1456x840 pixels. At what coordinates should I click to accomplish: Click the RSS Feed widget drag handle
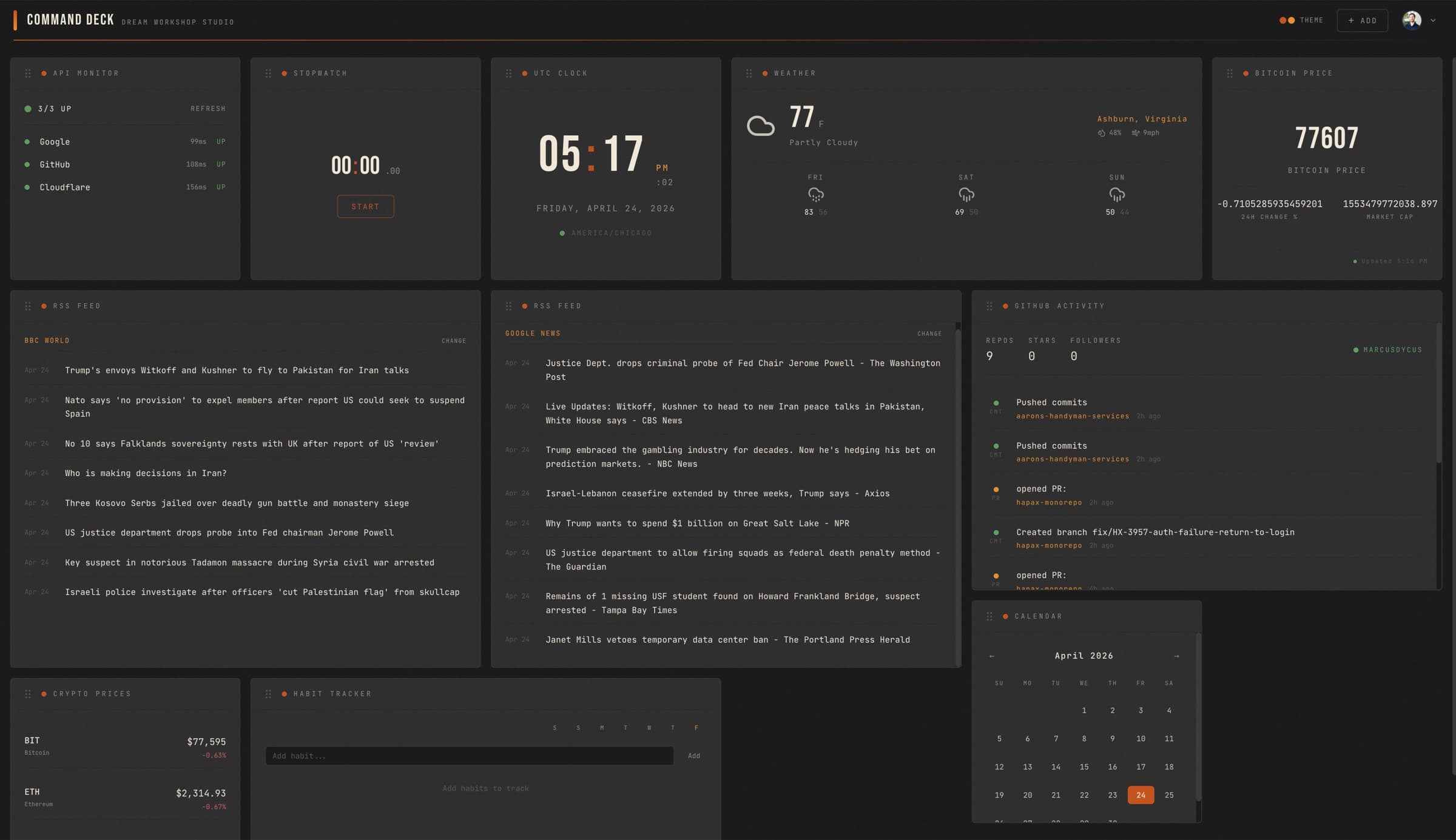(28, 306)
